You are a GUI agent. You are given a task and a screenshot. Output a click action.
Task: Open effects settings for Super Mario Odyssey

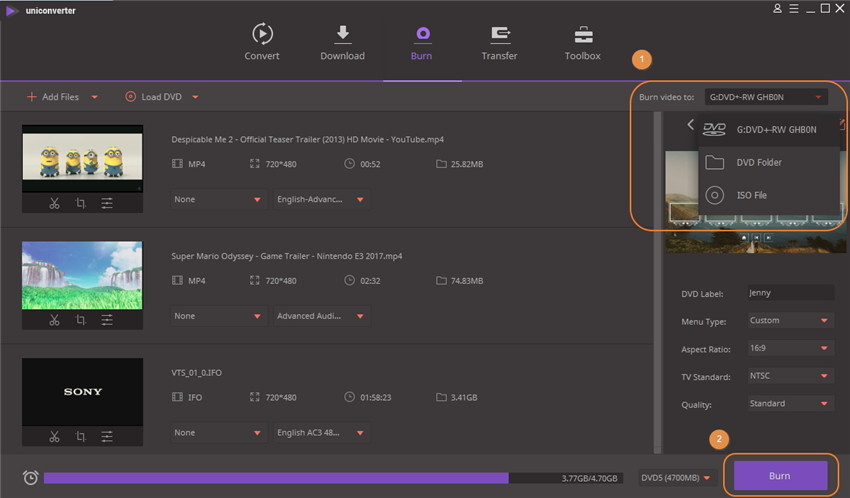pyautogui.click(x=107, y=320)
